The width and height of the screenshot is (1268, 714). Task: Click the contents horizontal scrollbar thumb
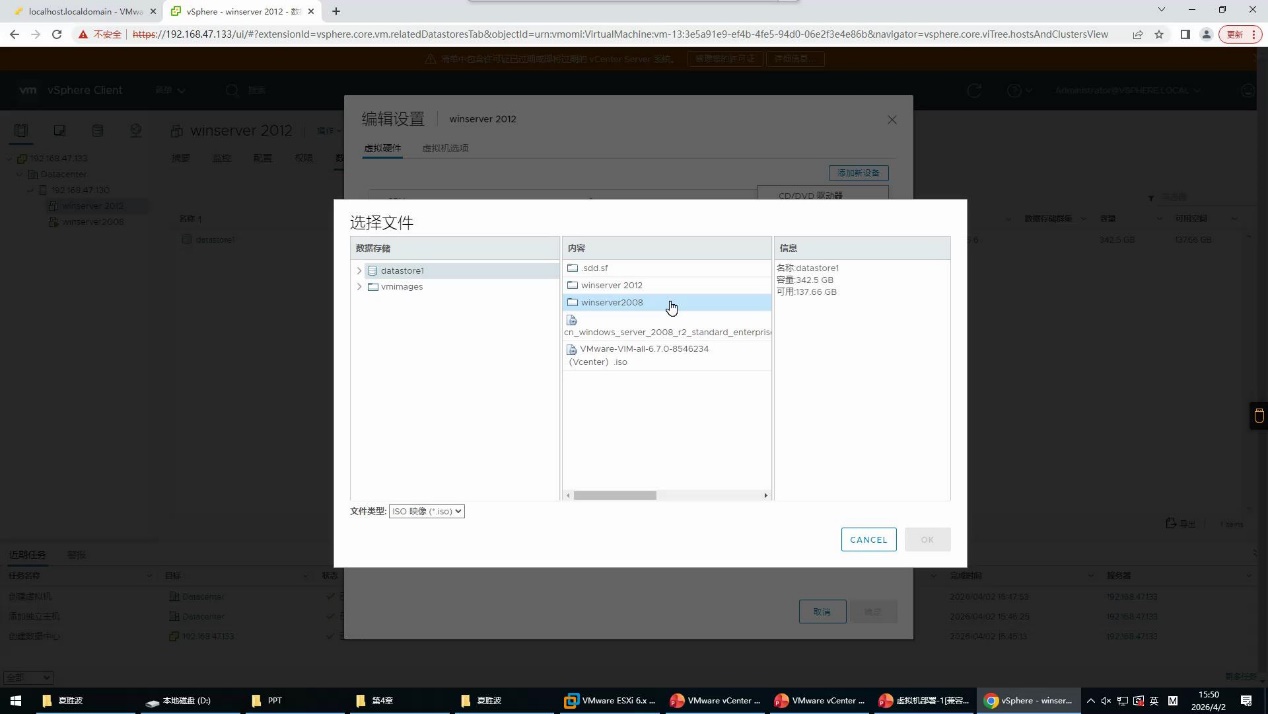point(614,495)
